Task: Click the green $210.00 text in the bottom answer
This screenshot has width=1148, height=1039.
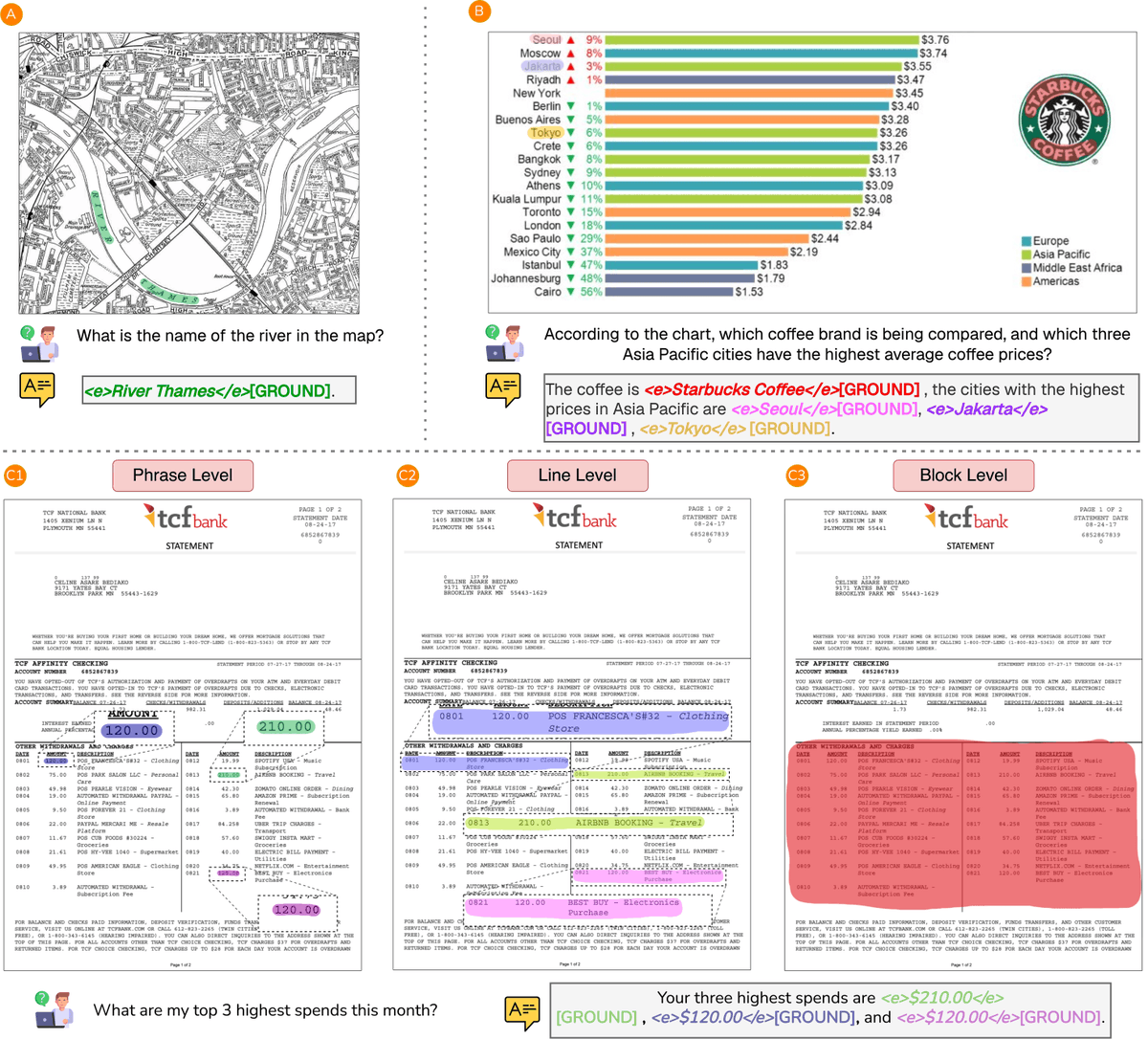Action: click(x=942, y=998)
